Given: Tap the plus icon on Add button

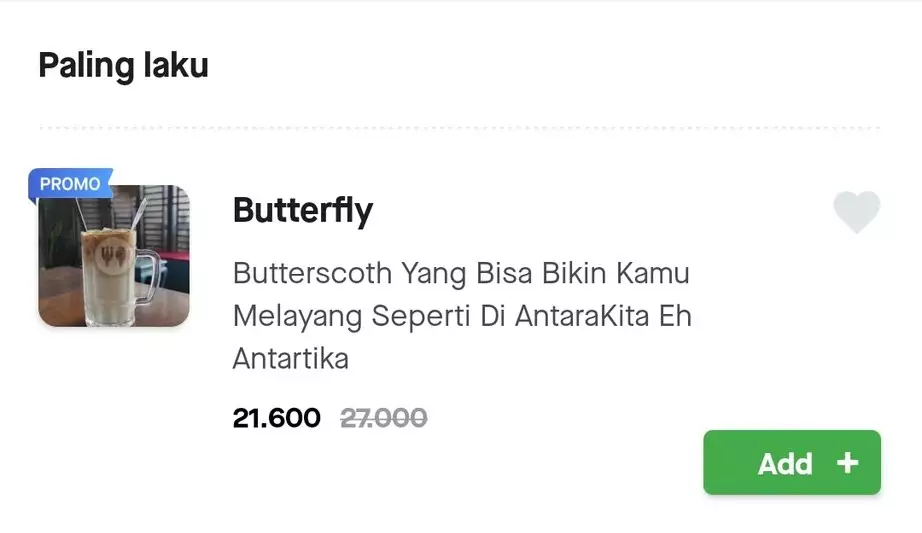Looking at the screenshot, I should pyautogui.click(x=847, y=463).
